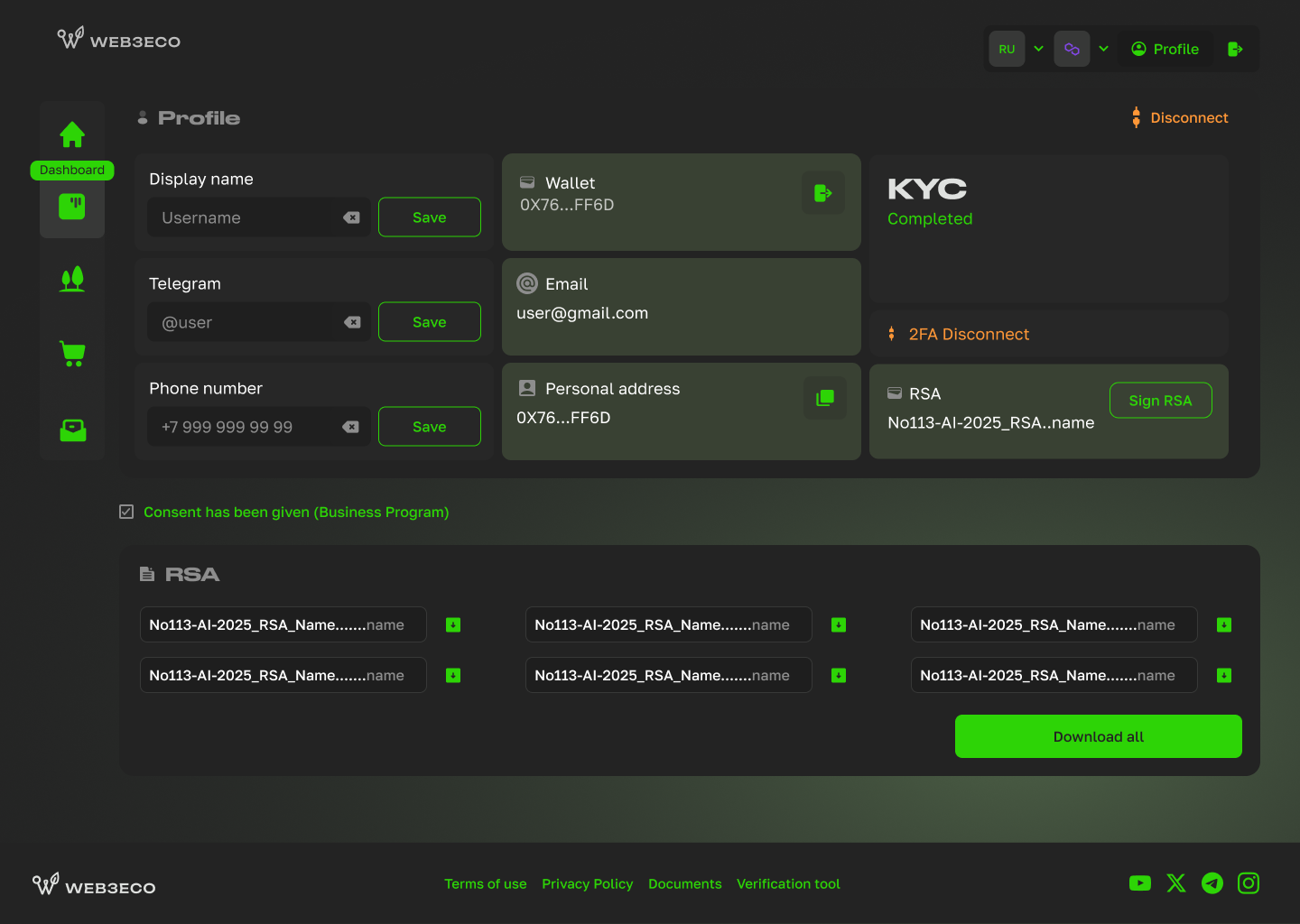Click the 'user@gmail.com' email text
Screen dimensions: 1300x924
pyautogui.click(x=582, y=313)
